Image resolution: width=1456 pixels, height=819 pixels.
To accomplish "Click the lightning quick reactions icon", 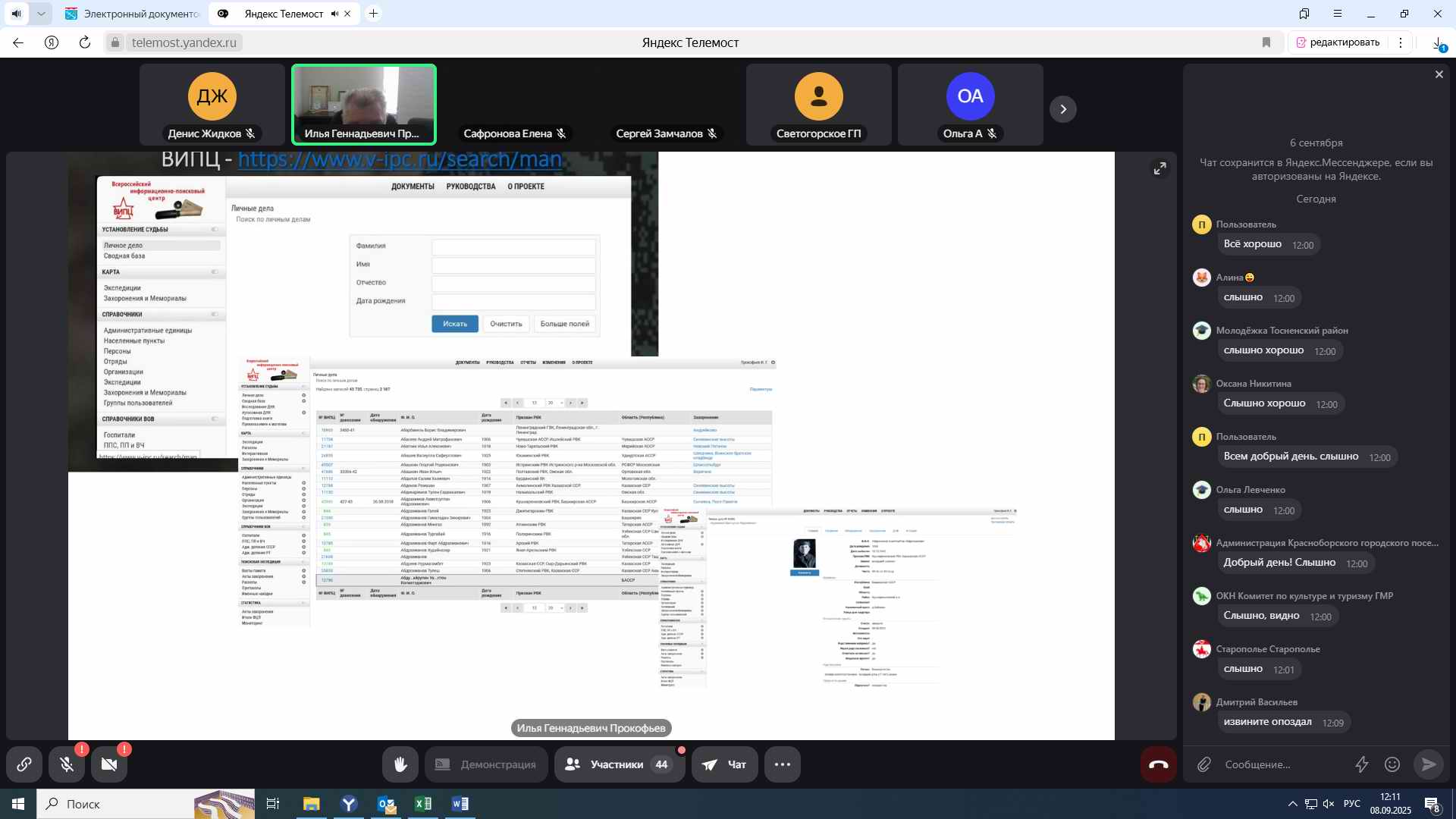I will coord(1362,764).
